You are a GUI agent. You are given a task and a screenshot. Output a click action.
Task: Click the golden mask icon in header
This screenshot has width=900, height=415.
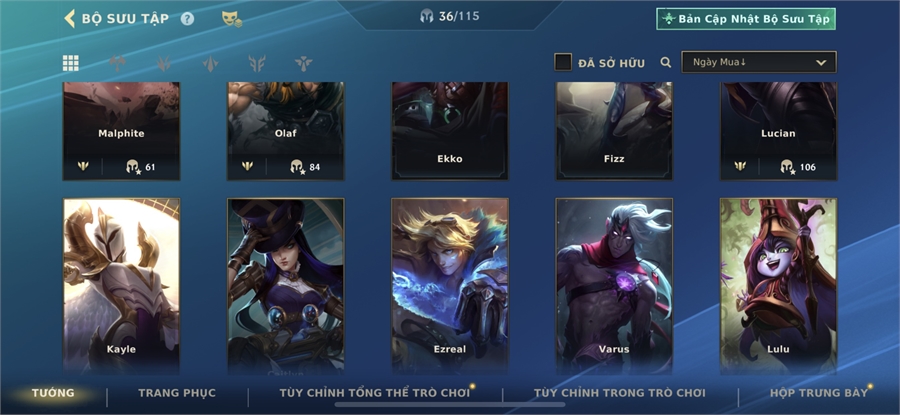(x=232, y=19)
